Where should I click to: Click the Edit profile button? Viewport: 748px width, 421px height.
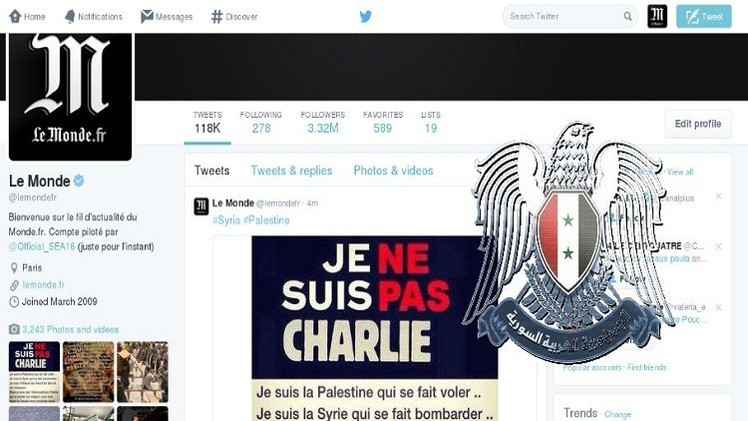[698, 124]
